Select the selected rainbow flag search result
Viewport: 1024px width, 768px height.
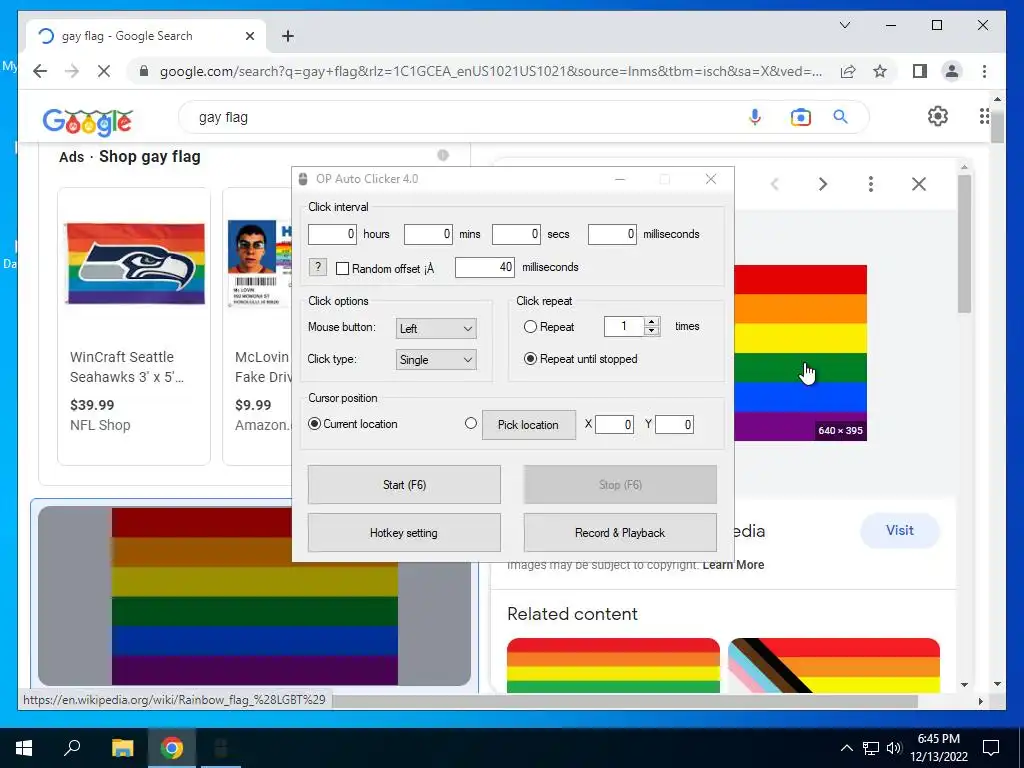point(255,596)
